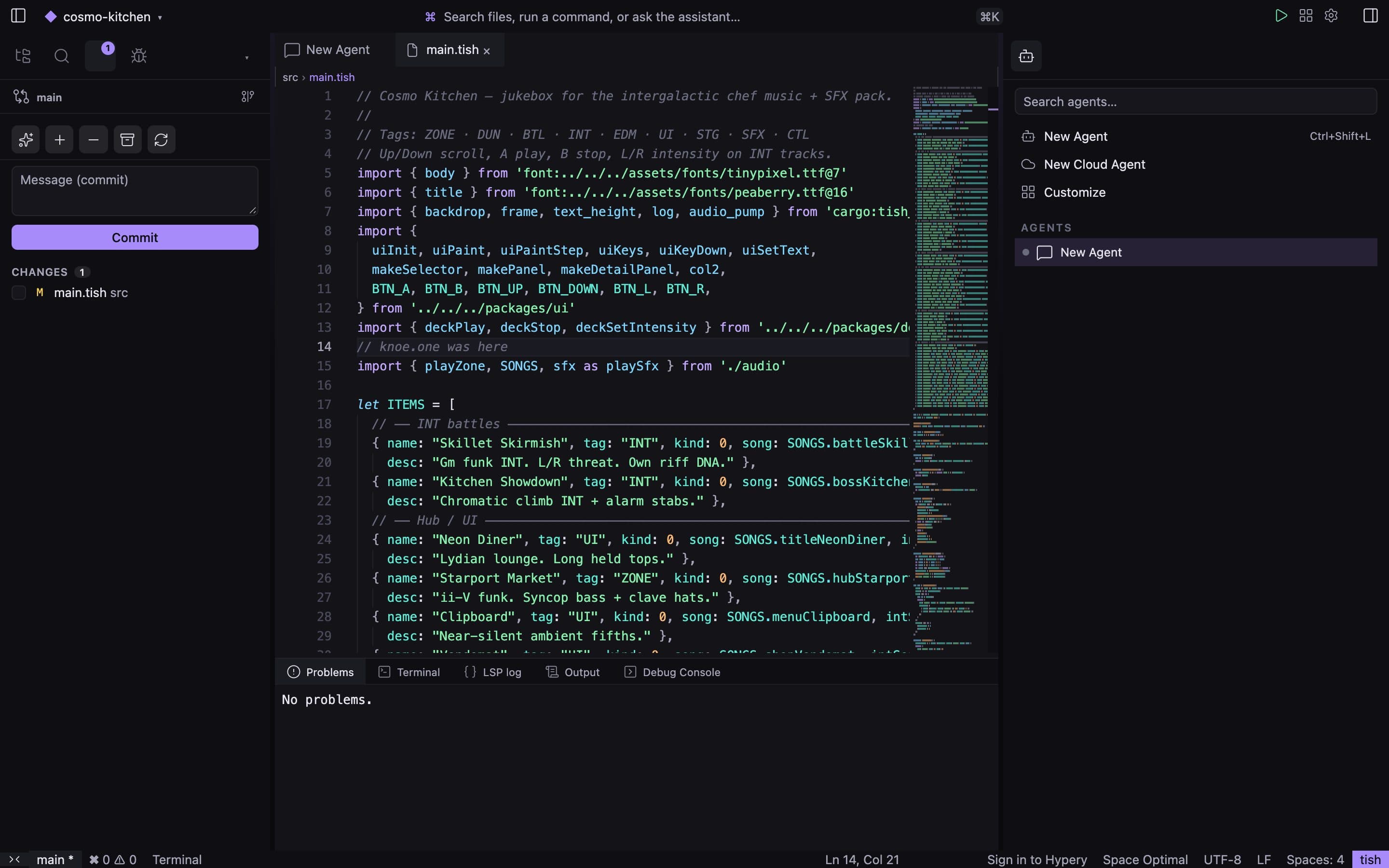The image size is (1389, 868).
Task: Click Terminal in the status bar
Action: (177, 859)
